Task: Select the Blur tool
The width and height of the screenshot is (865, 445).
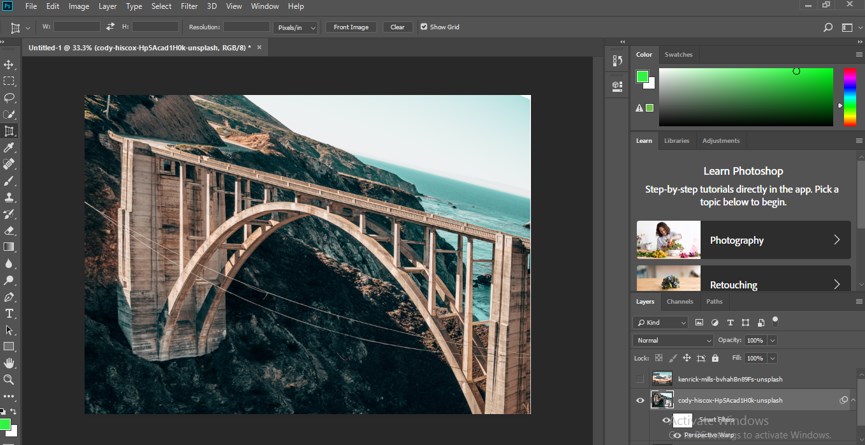Action: coord(9,264)
